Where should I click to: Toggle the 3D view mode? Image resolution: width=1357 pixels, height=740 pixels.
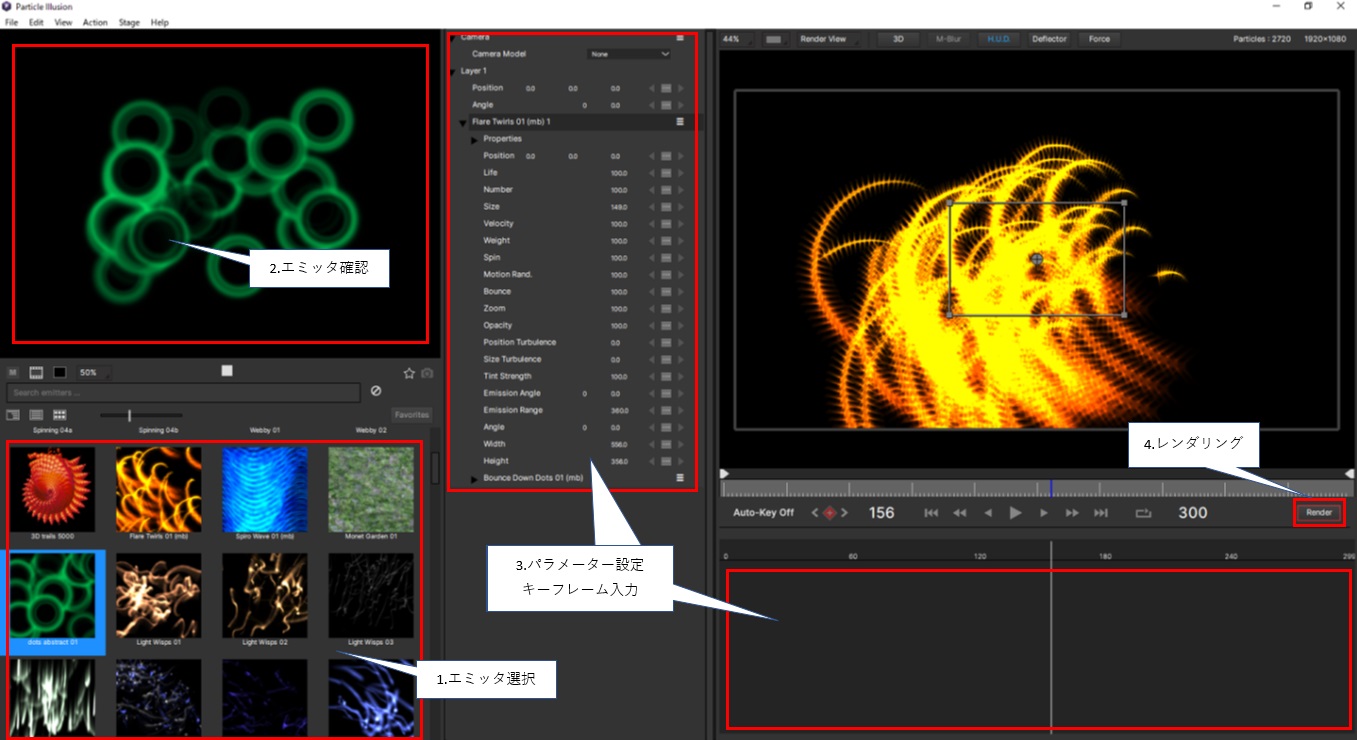pos(898,39)
